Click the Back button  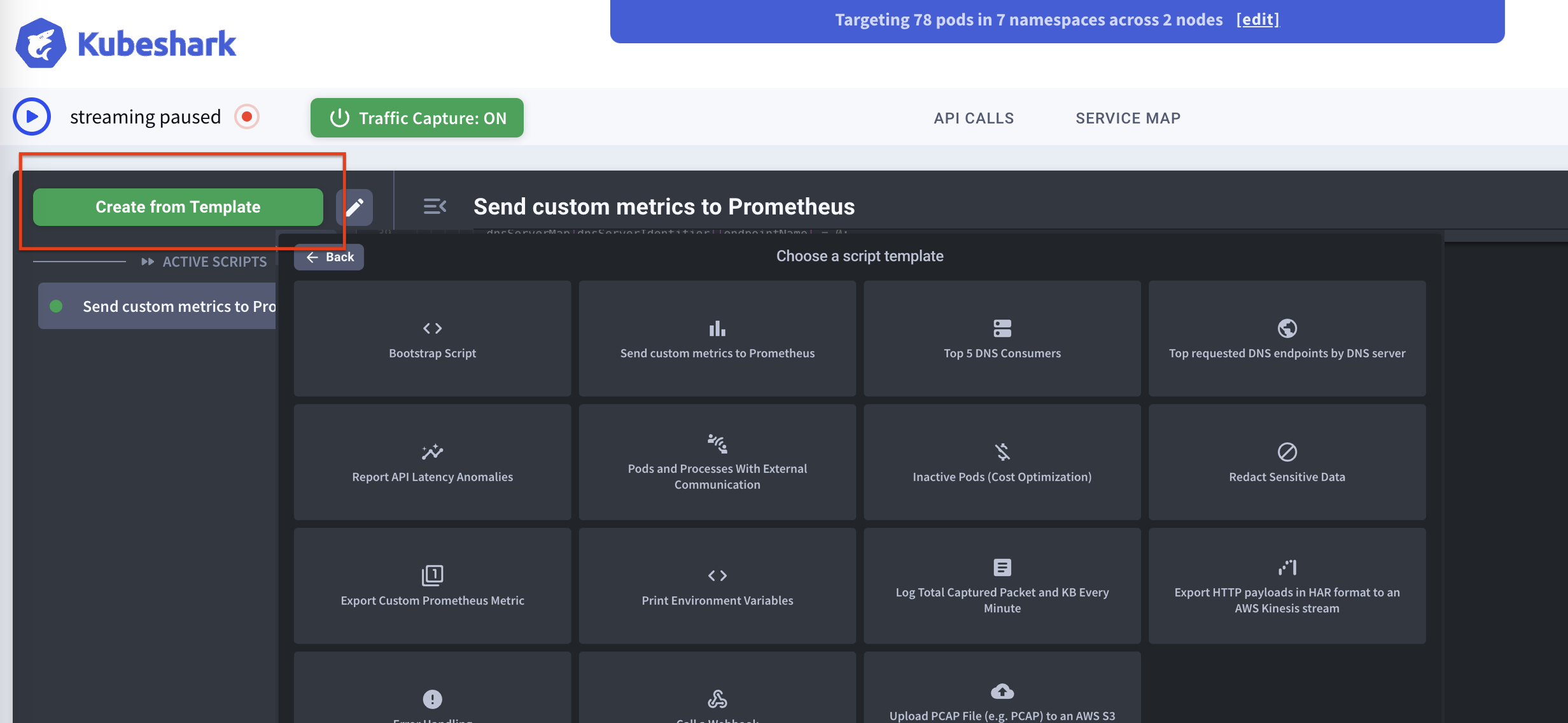[x=329, y=257]
